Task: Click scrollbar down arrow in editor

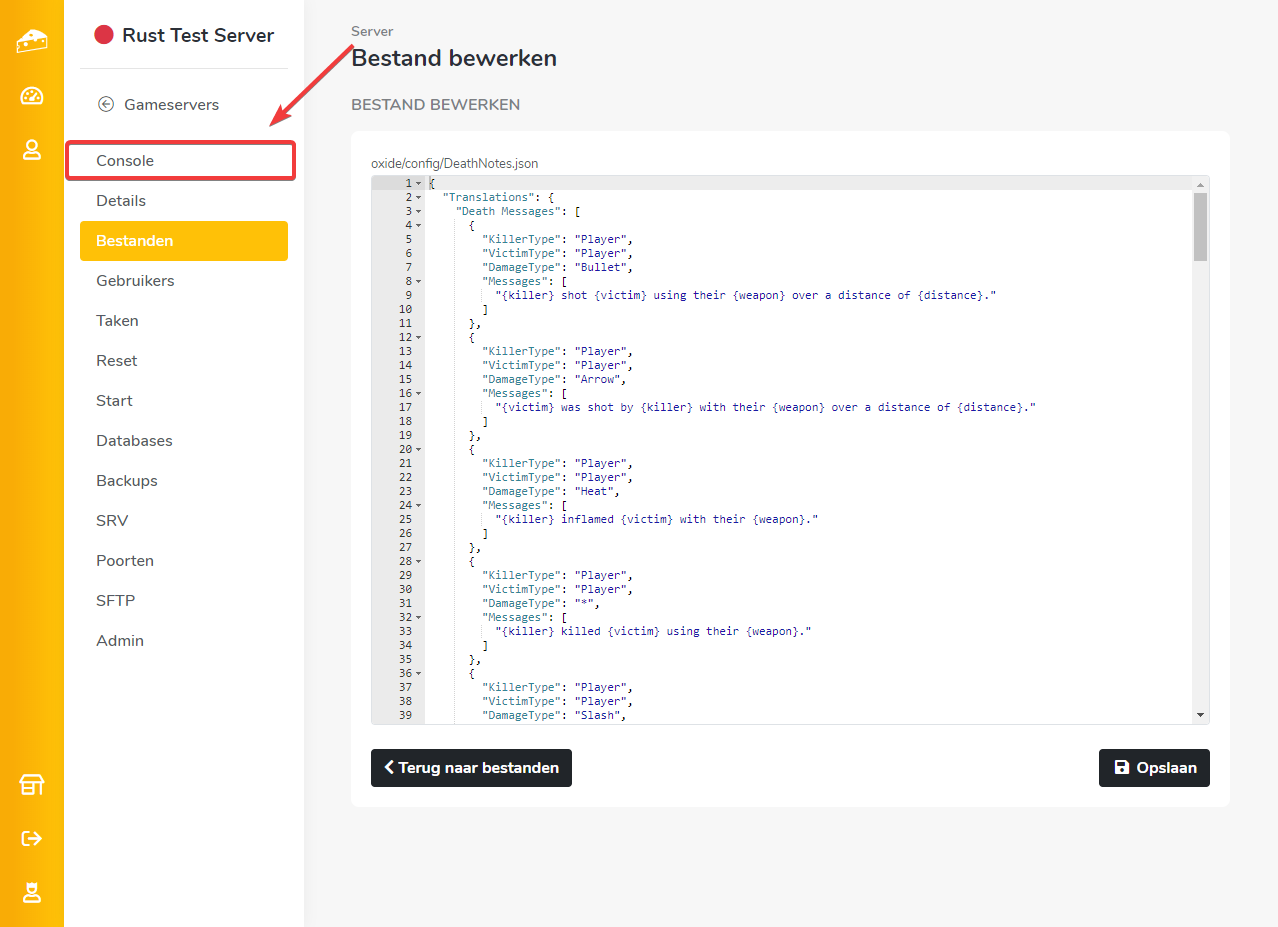Action: 1200,716
